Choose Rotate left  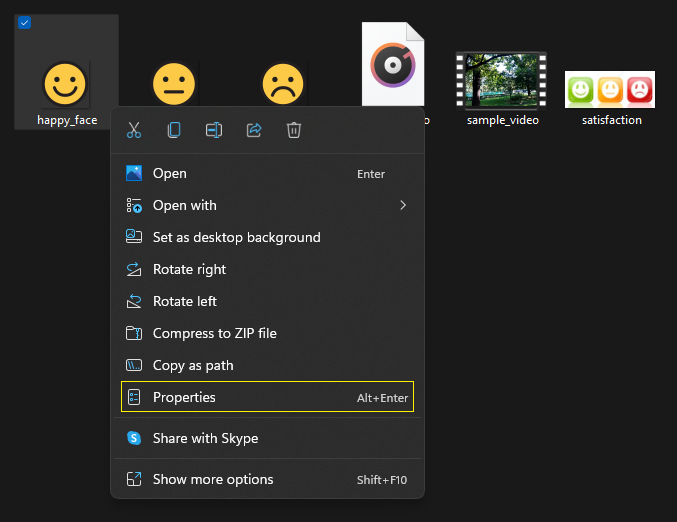267,301
